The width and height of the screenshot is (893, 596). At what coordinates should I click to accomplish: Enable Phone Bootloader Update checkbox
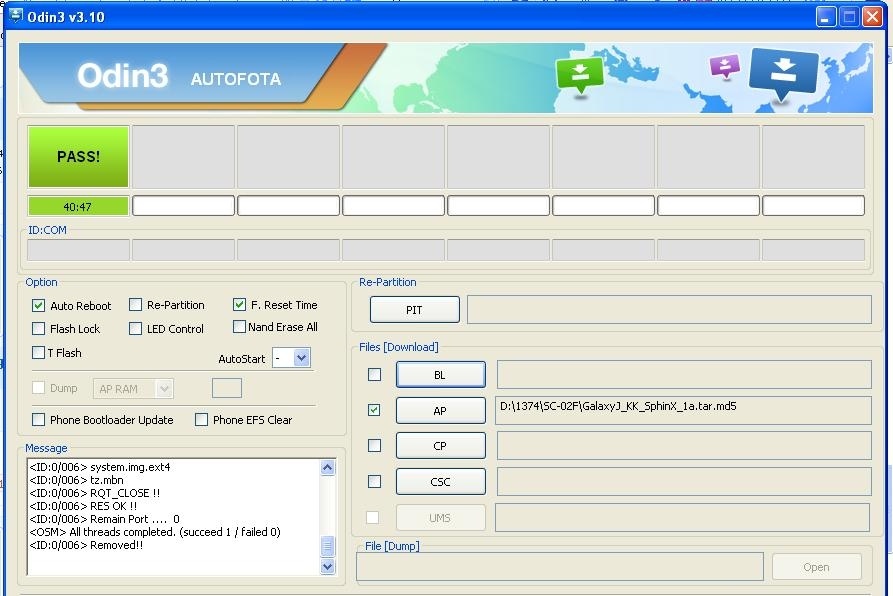click(x=38, y=420)
